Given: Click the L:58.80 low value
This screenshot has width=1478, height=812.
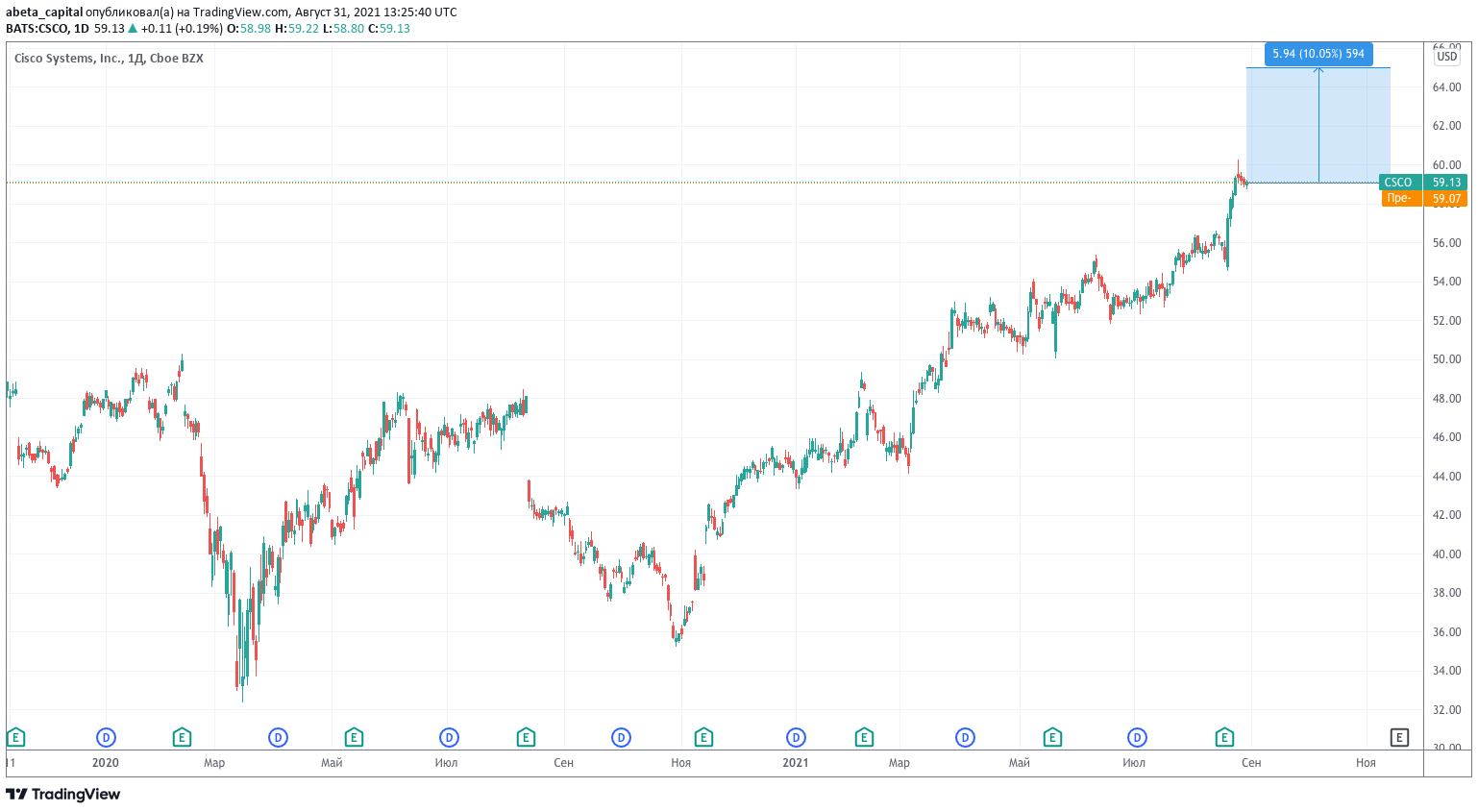Looking at the screenshot, I should pyautogui.click(x=343, y=28).
